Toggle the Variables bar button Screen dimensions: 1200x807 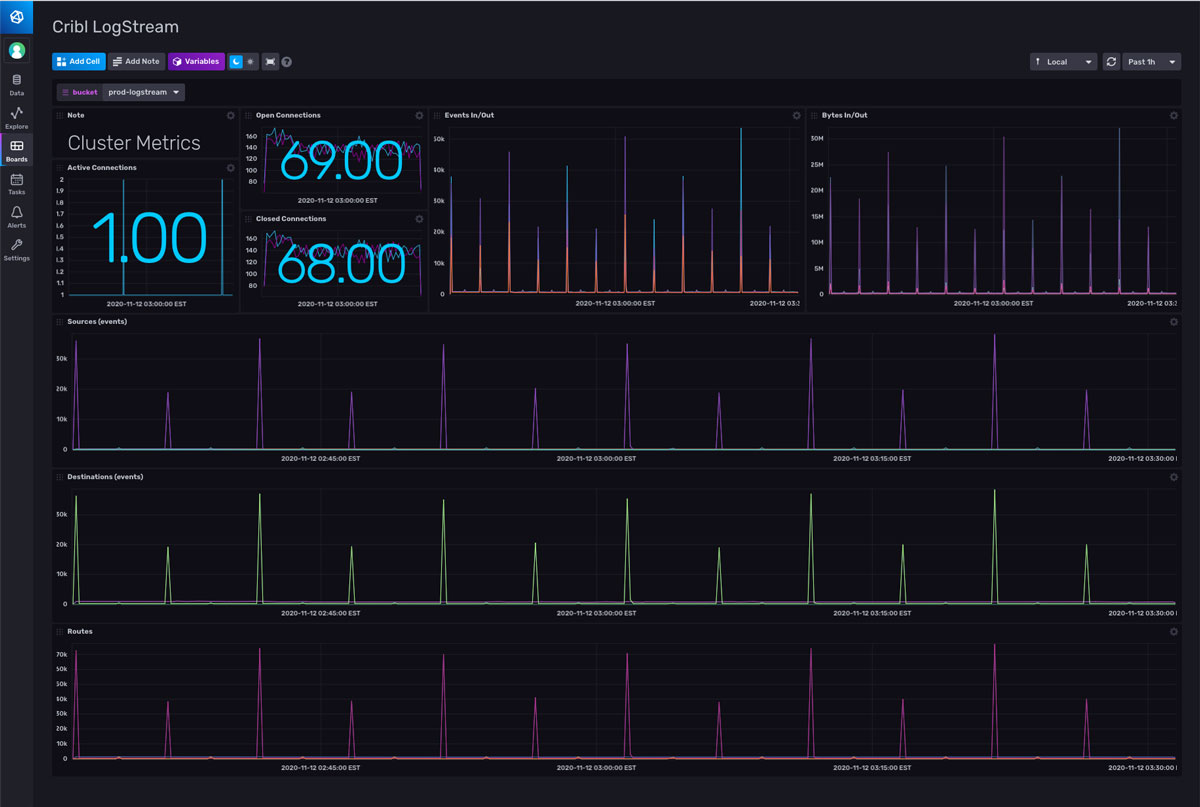(x=196, y=62)
